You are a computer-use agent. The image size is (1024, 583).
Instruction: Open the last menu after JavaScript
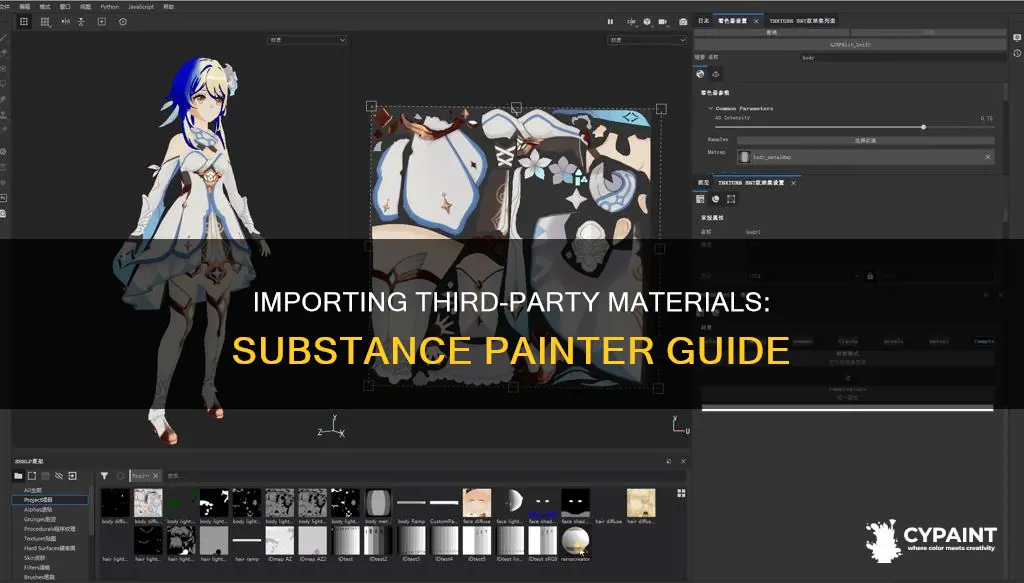click(x=168, y=7)
